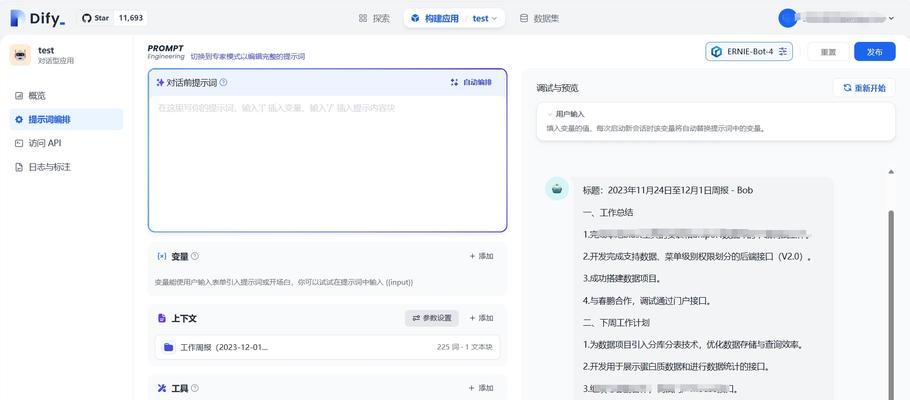Click the 工具 wrench icon

(162, 388)
